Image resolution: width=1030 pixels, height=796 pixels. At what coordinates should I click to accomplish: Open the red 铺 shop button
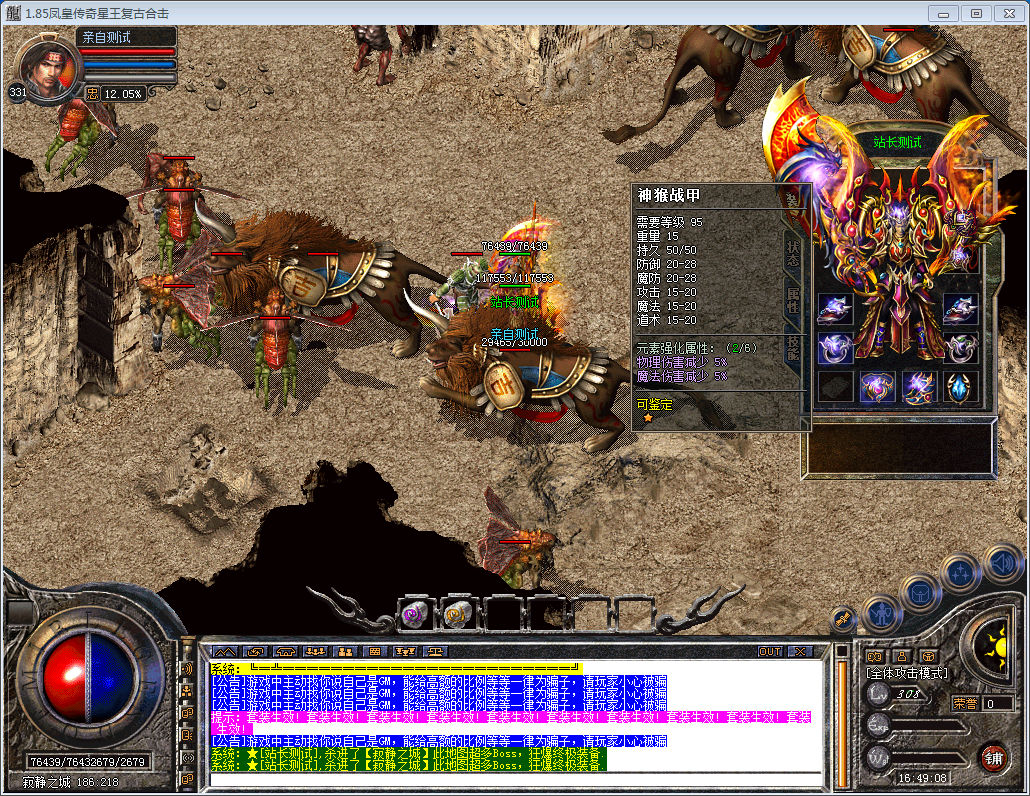[x=993, y=759]
